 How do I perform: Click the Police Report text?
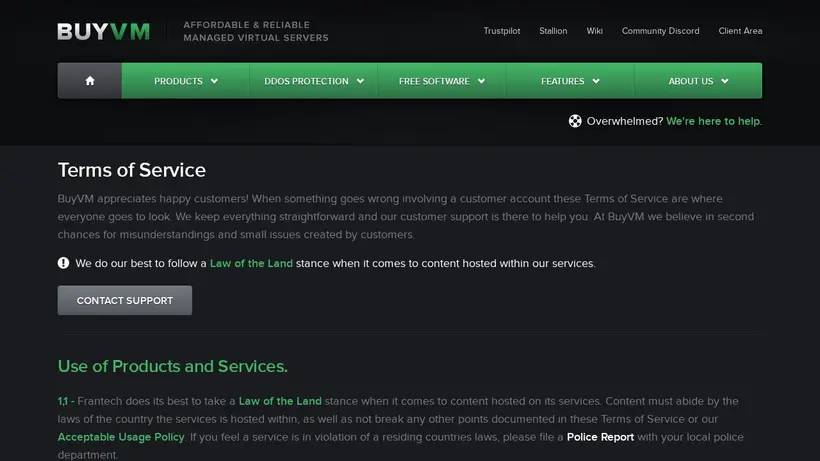600,437
